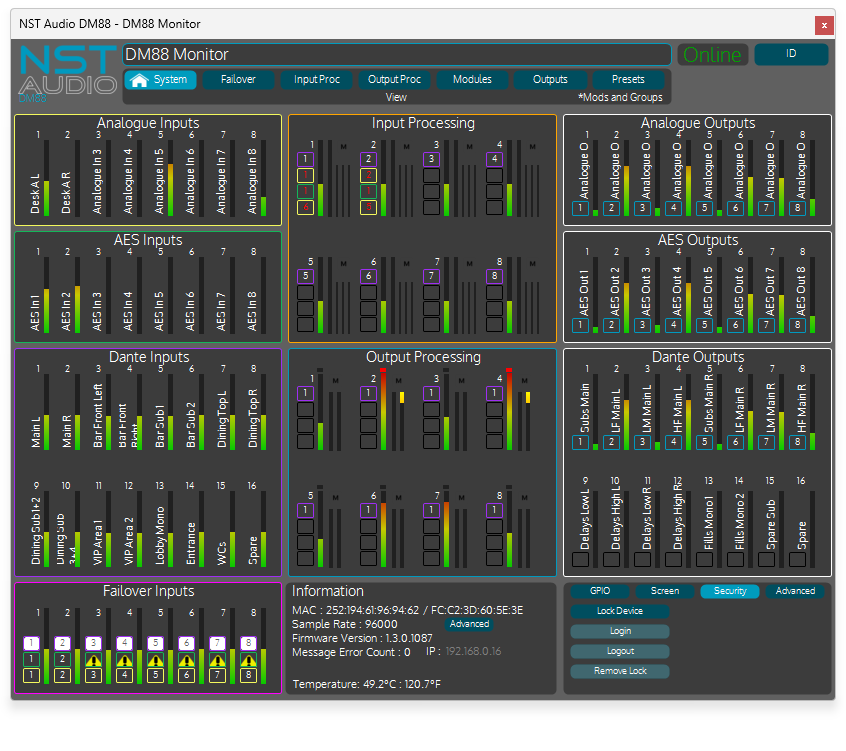Click the IP address 192.168.0.16 field
This screenshot has height=751, width=846.
(x=473, y=652)
